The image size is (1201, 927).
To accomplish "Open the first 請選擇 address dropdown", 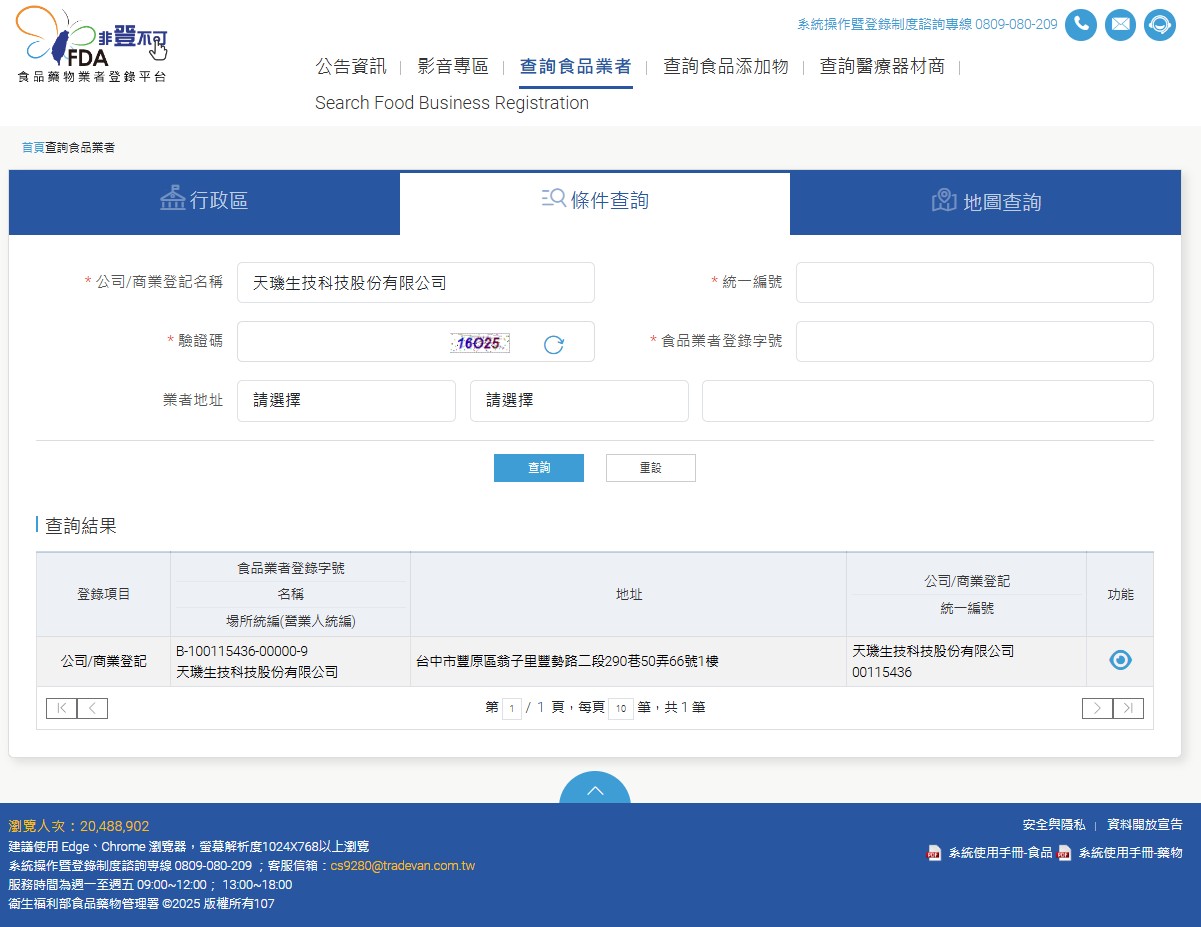I will 346,401.
